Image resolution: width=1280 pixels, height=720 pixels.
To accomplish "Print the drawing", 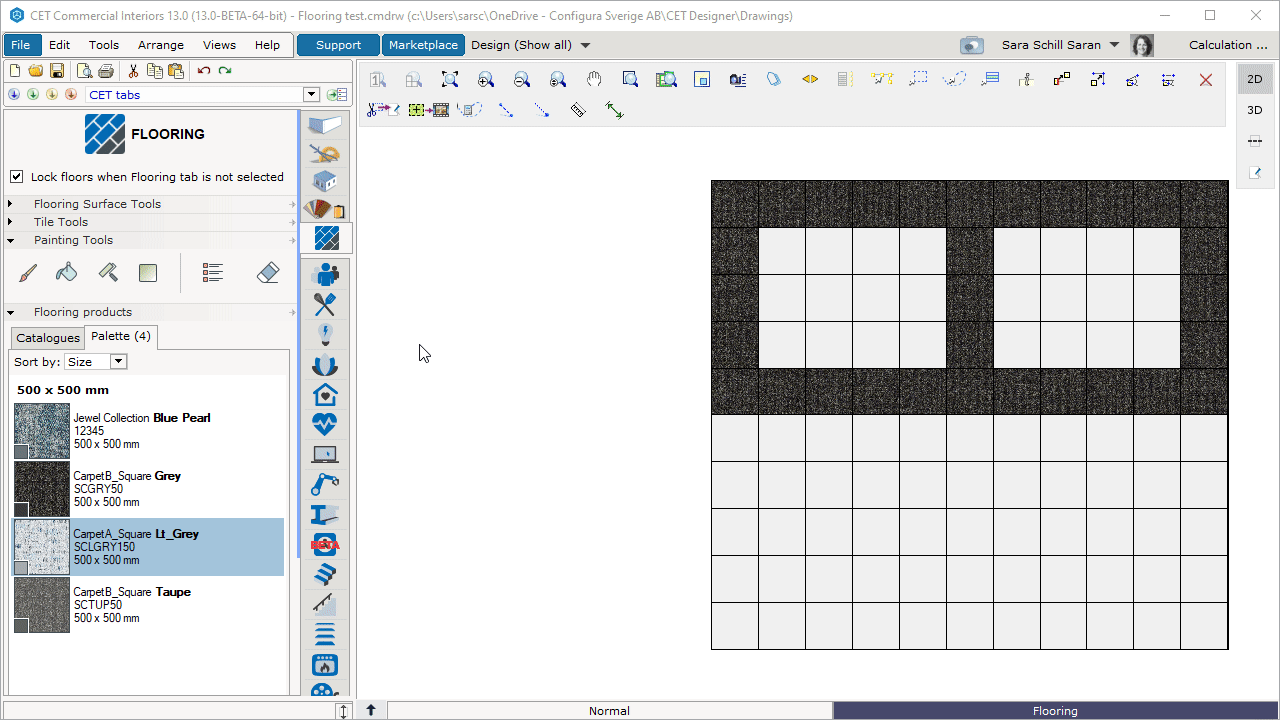I will pyautogui.click(x=106, y=71).
